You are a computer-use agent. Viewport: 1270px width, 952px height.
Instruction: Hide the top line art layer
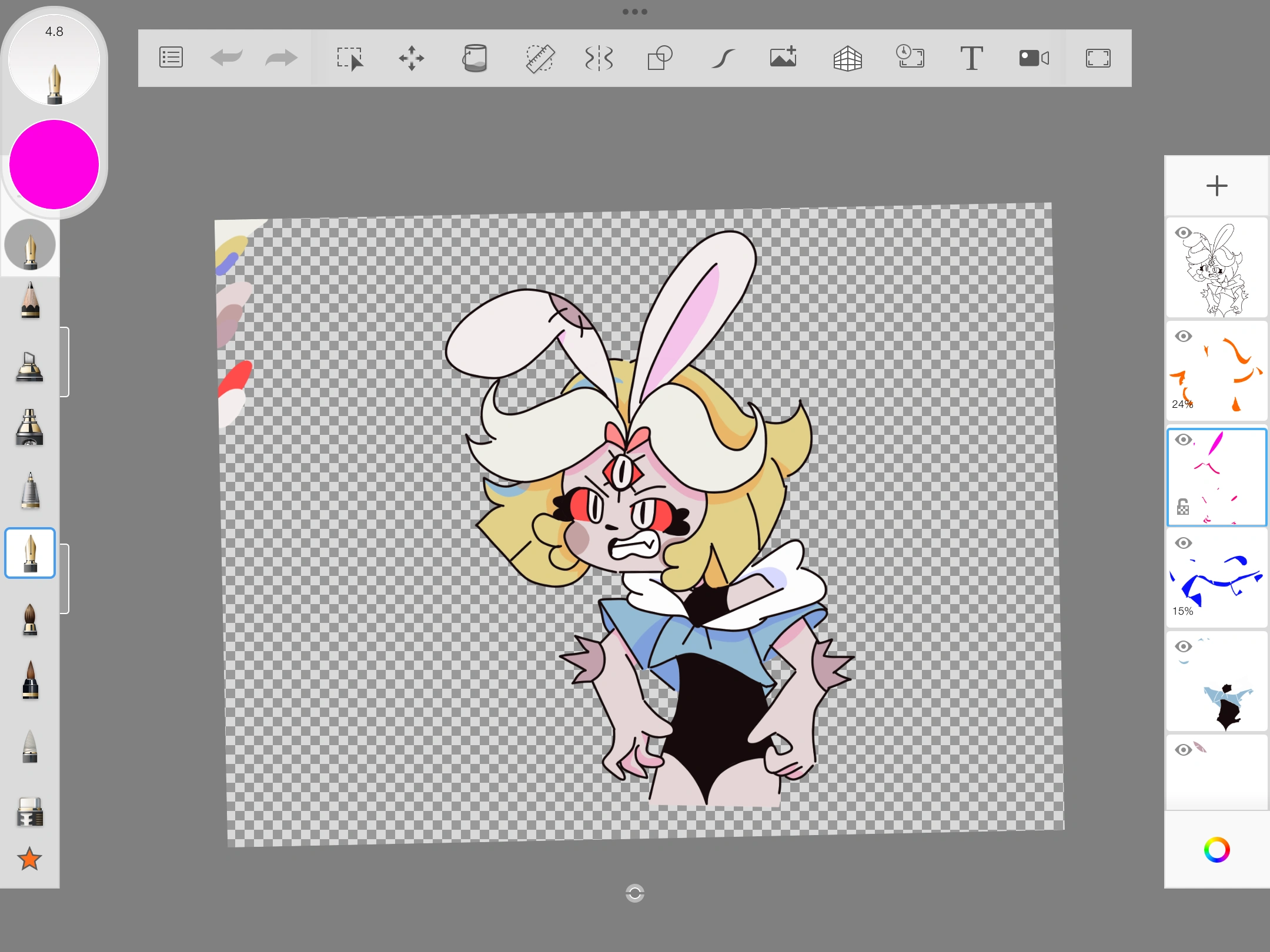pyautogui.click(x=1183, y=233)
